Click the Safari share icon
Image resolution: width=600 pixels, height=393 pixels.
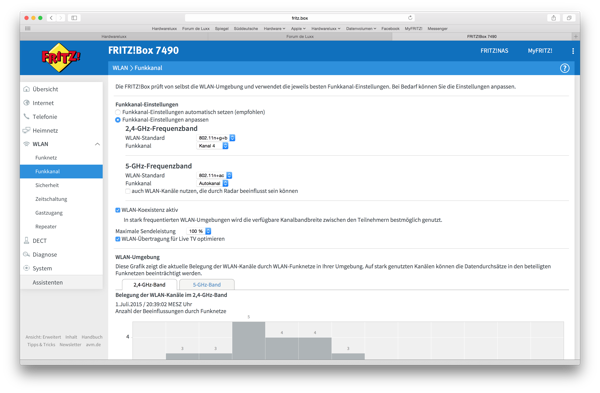553,18
